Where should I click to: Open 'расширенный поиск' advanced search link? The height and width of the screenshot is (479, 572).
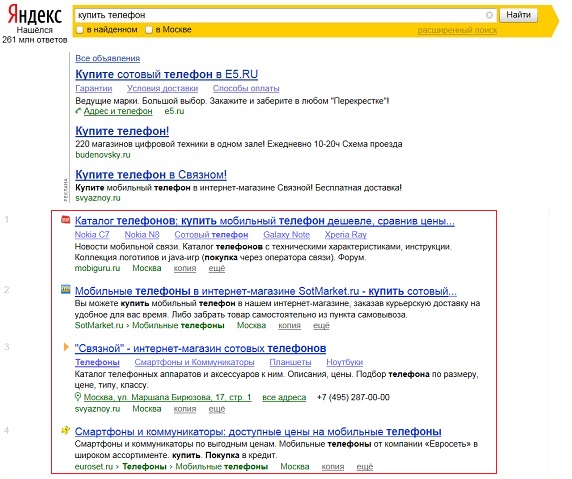click(457, 30)
